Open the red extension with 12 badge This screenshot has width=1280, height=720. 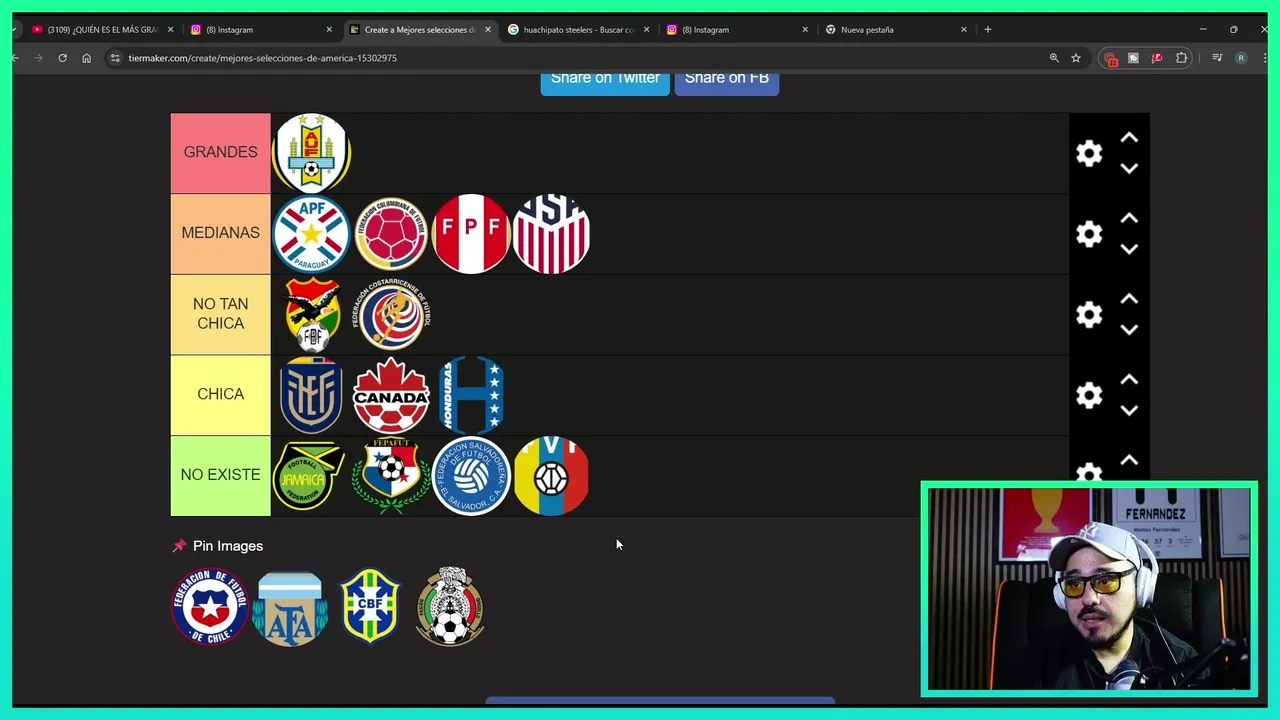click(1110, 58)
